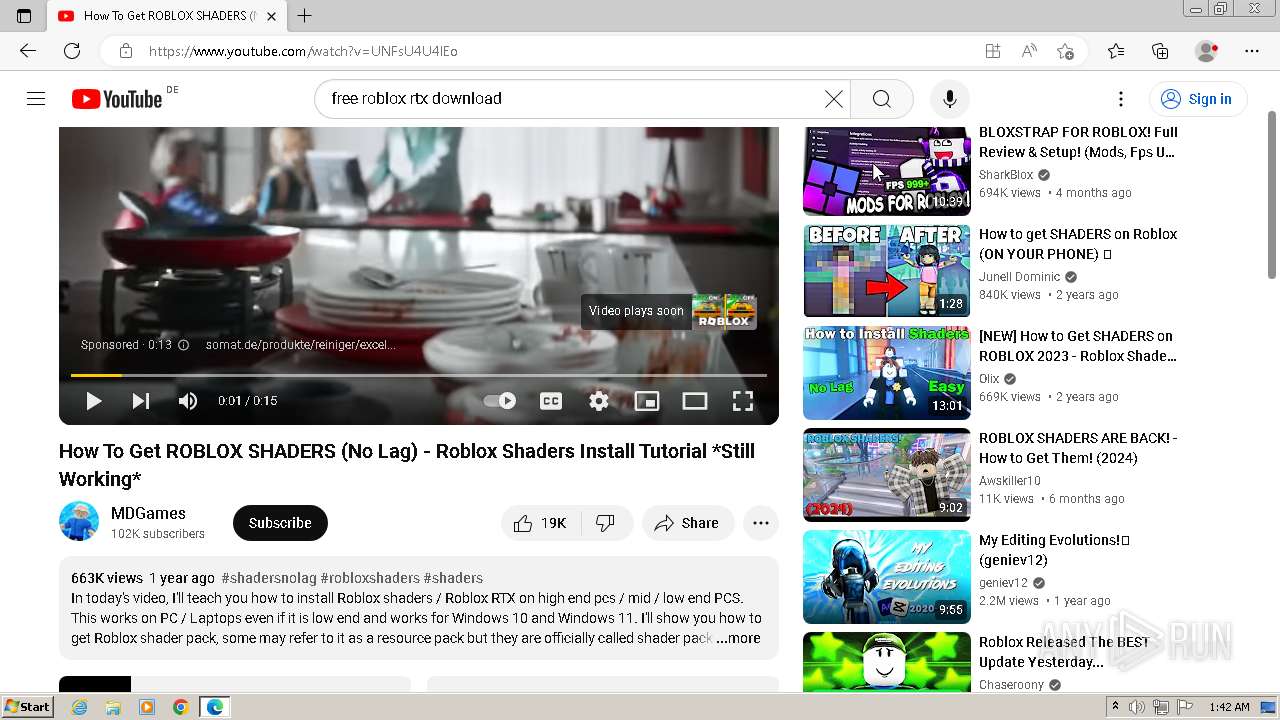Click the Sign in button
1280x720 pixels.
[x=1197, y=98]
